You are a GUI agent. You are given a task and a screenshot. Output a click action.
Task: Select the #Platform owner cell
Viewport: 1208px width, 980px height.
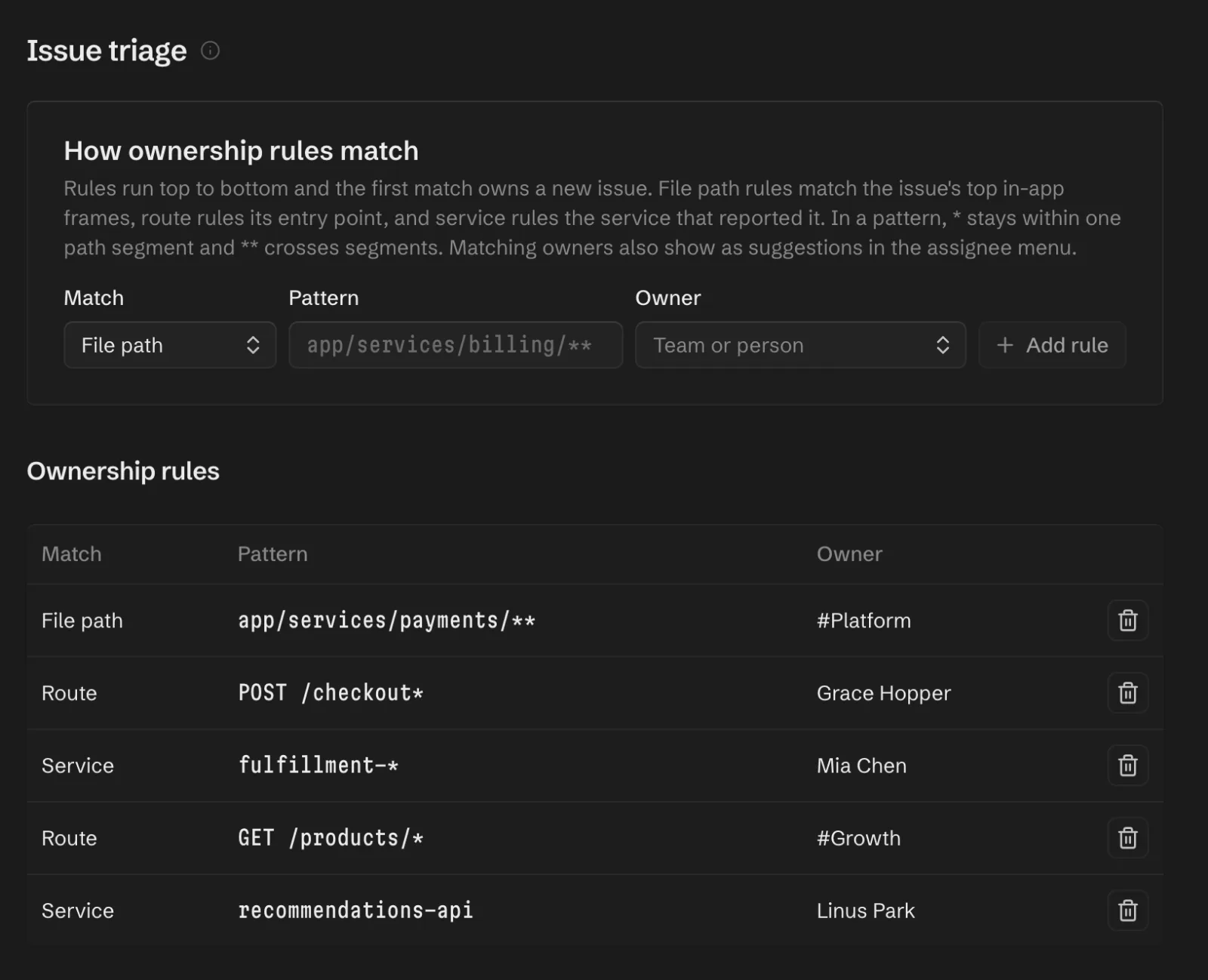864,621
